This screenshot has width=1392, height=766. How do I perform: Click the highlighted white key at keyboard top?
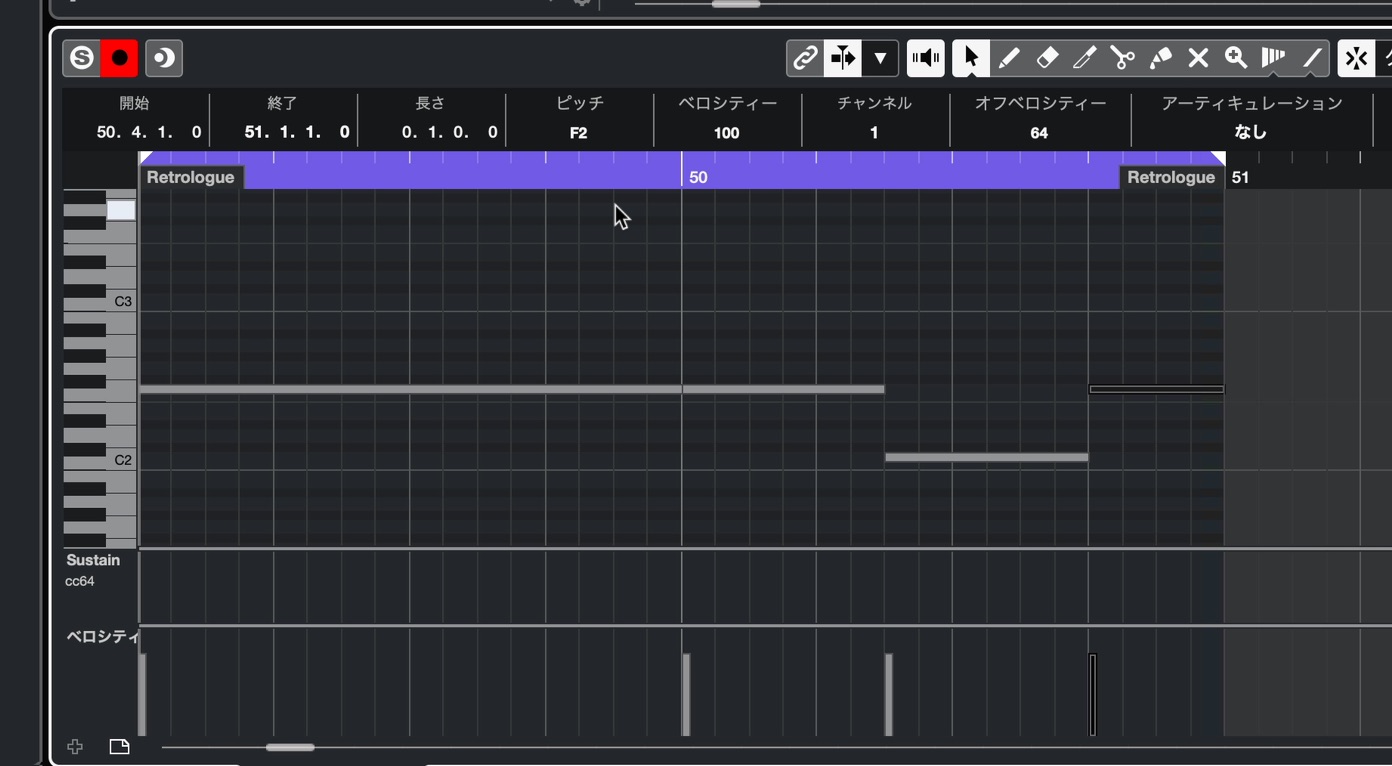121,210
